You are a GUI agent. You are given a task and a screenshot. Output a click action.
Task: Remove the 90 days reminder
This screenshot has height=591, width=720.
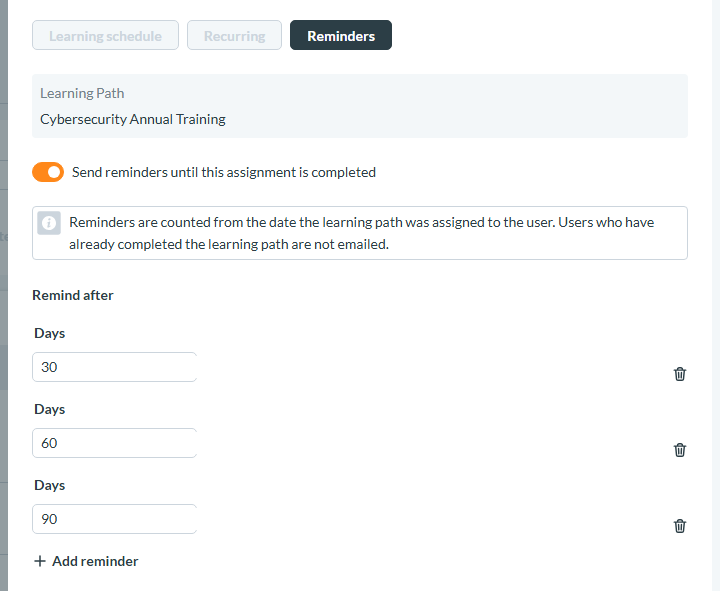click(680, 526)
